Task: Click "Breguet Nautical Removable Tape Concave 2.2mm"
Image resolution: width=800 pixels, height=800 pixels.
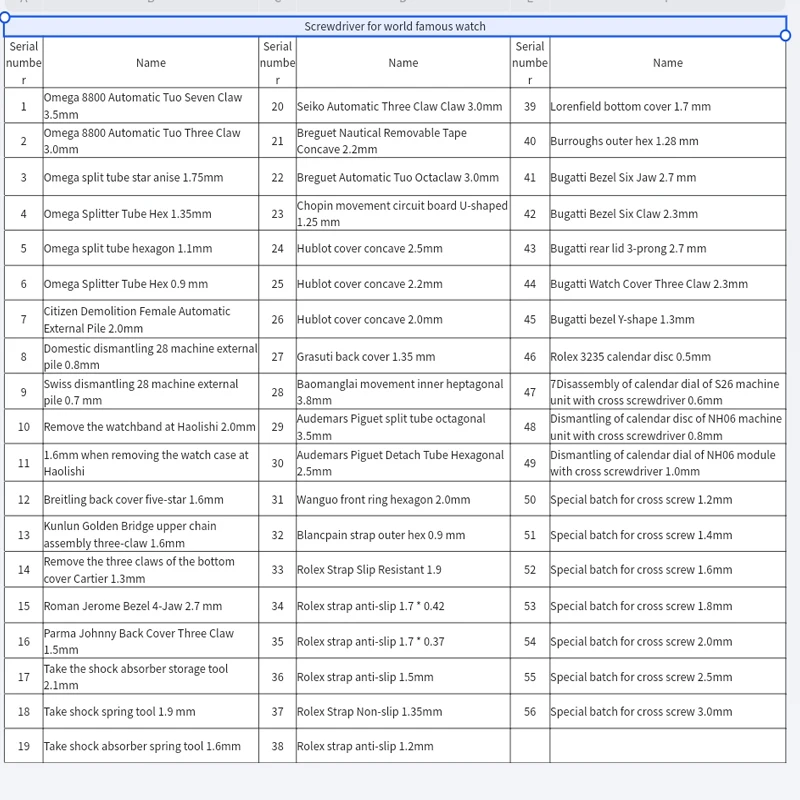Action: point(403,141)
